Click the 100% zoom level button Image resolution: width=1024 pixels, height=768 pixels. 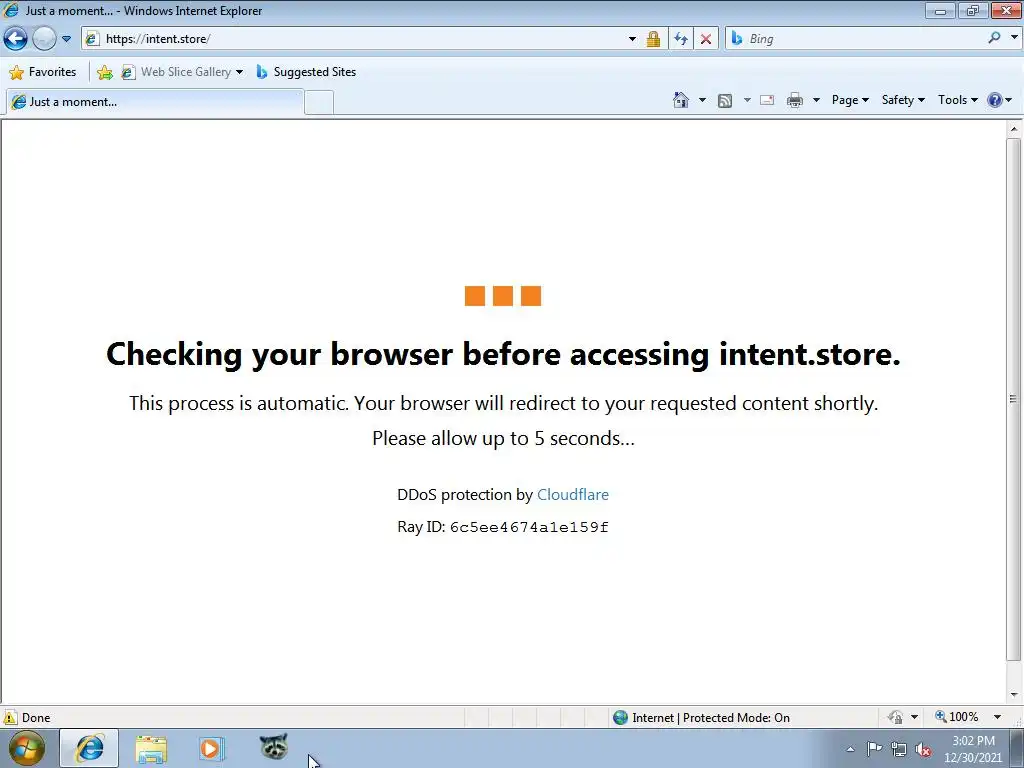pos(957,717)
